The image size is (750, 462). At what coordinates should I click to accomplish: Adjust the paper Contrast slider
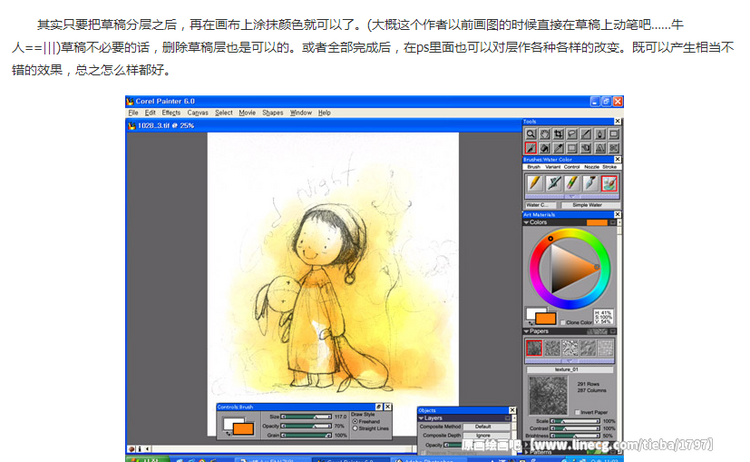point(575,429)
